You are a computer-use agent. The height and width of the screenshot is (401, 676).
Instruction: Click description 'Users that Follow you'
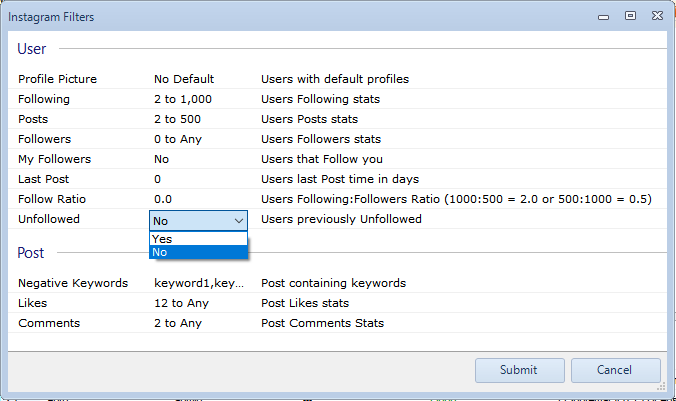coord(322,159)
